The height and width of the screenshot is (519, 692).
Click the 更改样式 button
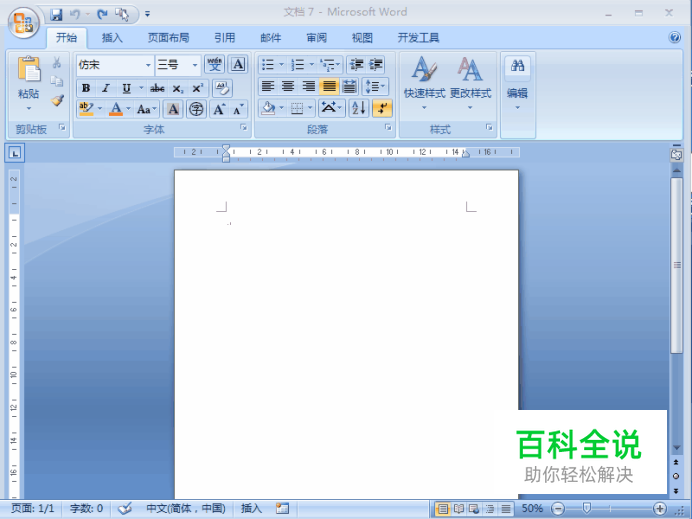(x=470, y=84)
